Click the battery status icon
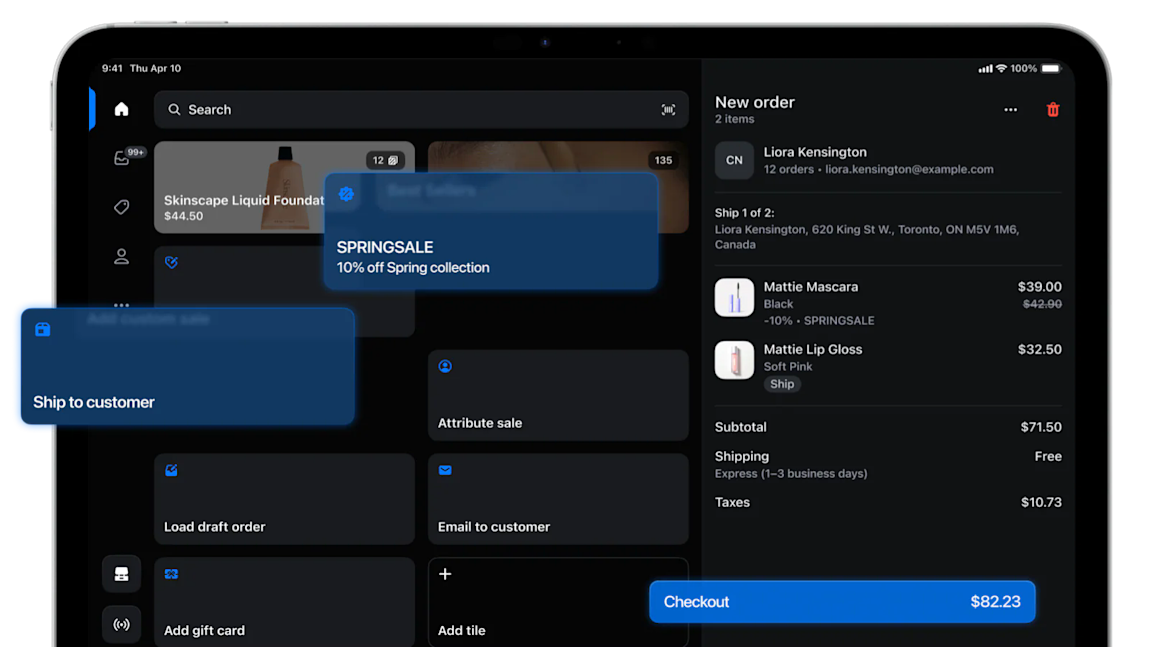Viewport: 1150px width, 647px height. 1052,68
